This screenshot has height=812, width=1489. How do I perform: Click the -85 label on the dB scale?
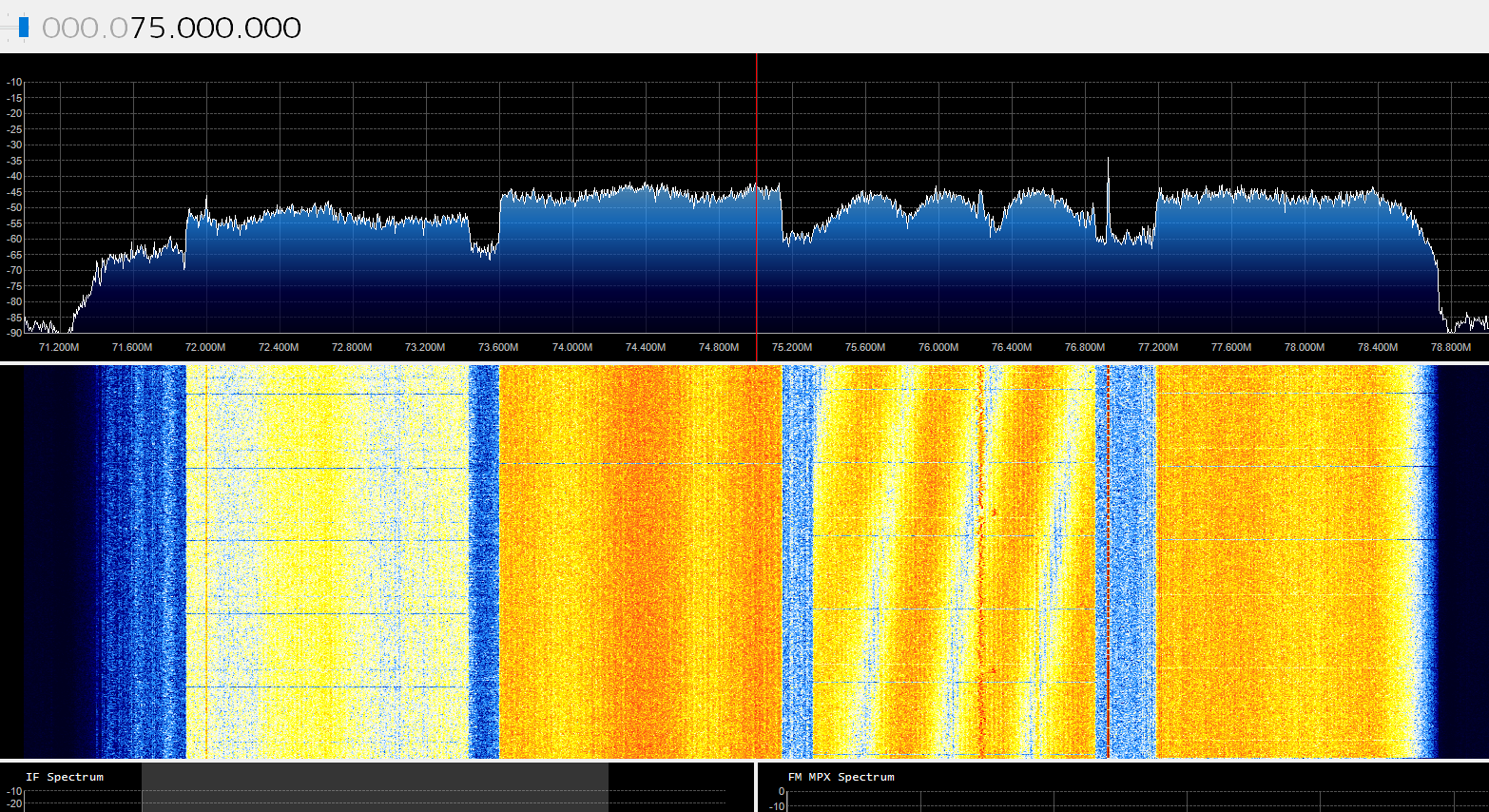click(x=14, y=318)
